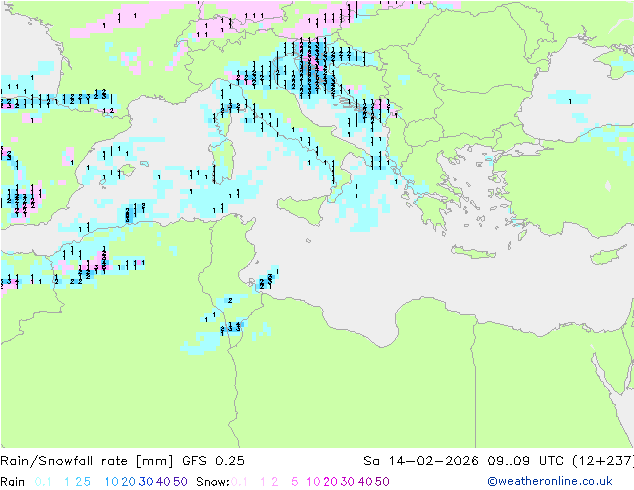
Task: Select the 'Rain/Snowfall rate [mm]' title text
Action: (87, 461)
